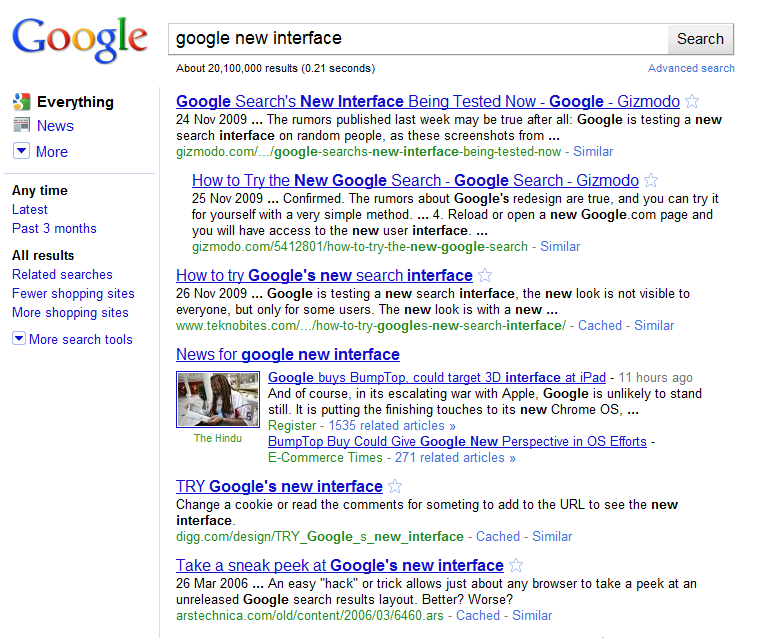View 271 related articles
This screenshot has height=638, width=769.
click(x=455, y=458)
